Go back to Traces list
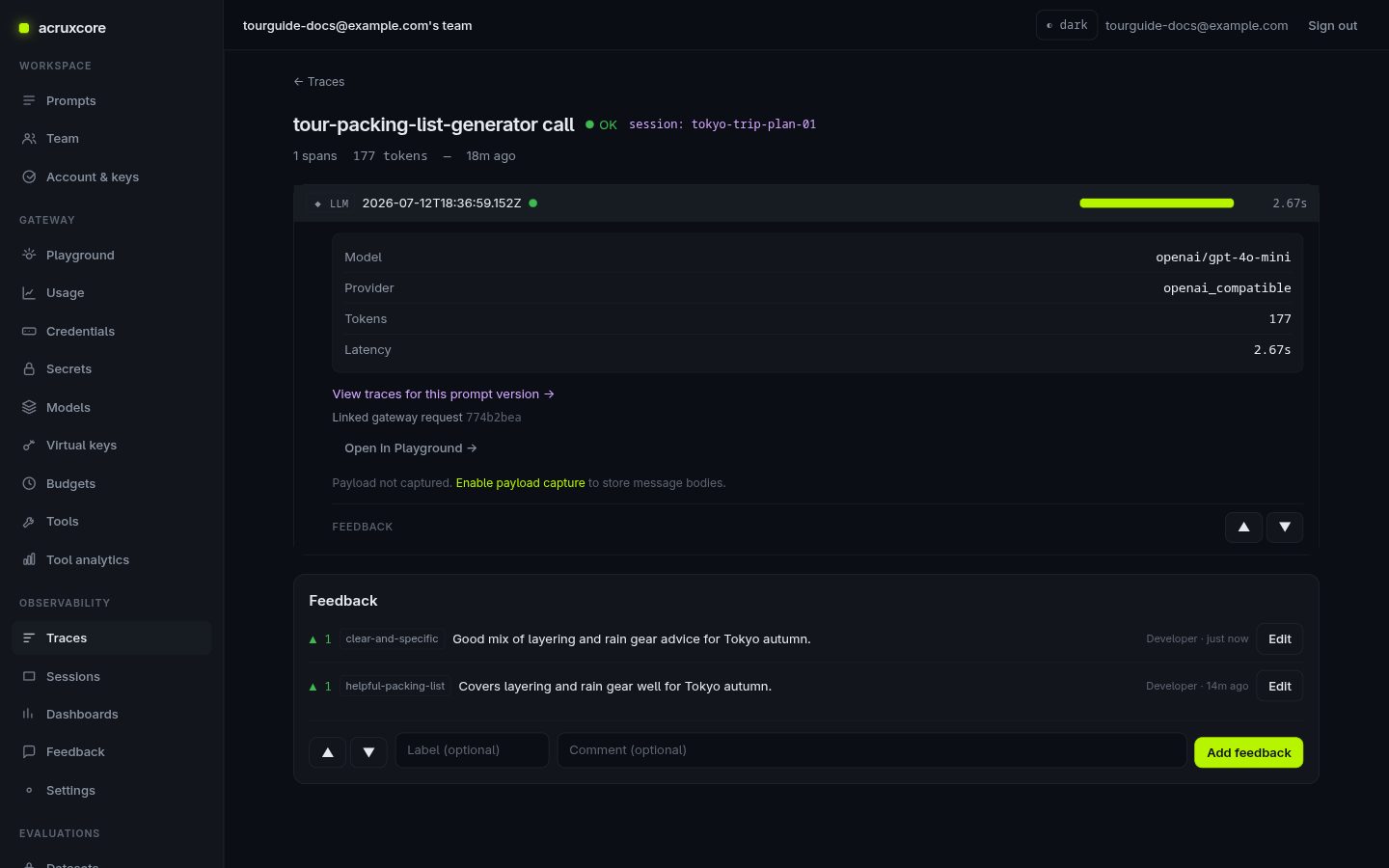The height and width of the screenshot is (868, 1389). point(319,82)
